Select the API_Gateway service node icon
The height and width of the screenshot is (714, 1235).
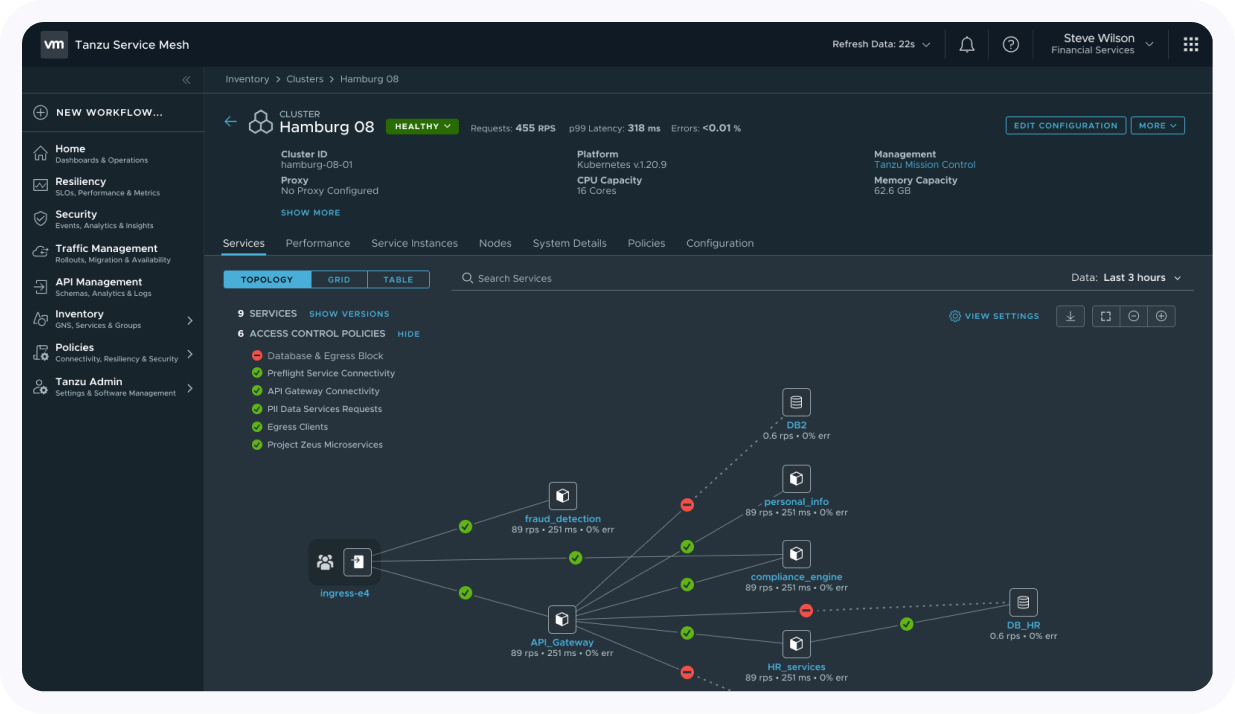click(562, 619)
